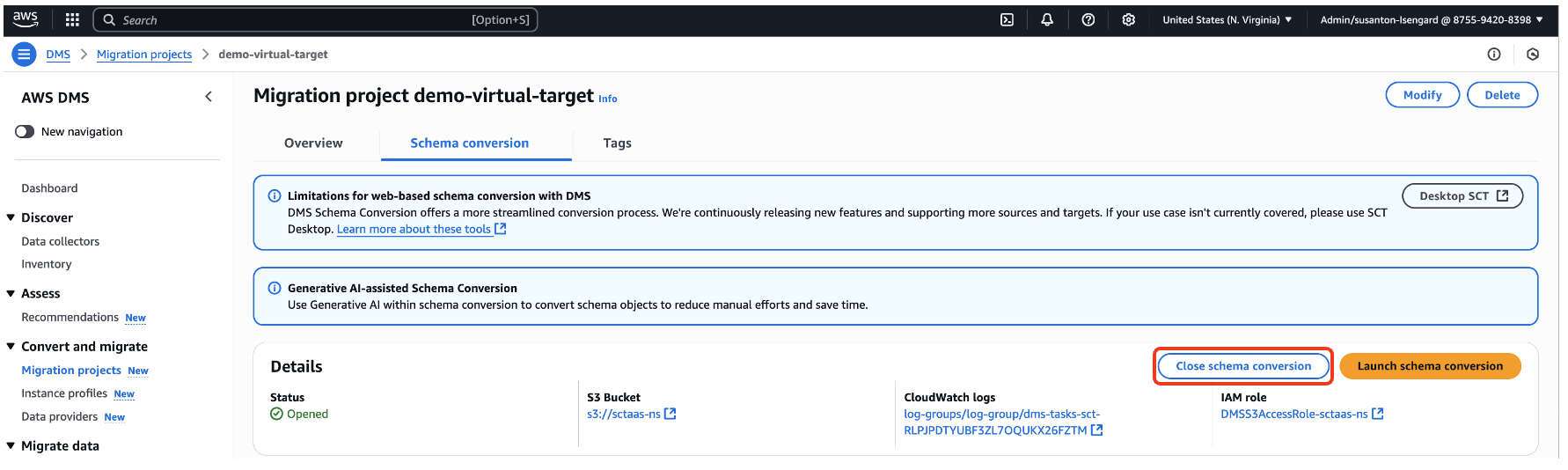Click the Close schema conversion button
1568x470 pixels.
1243,366
